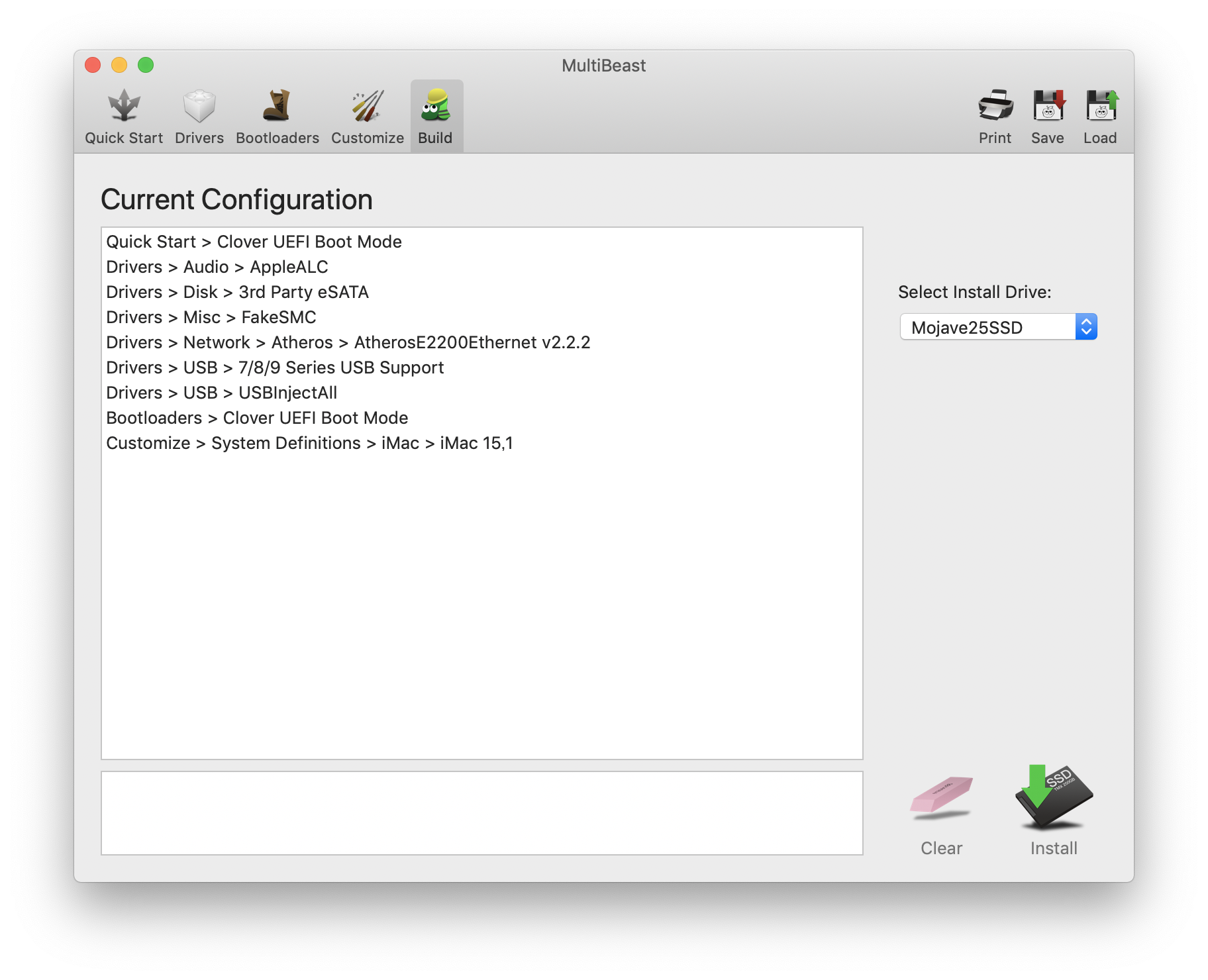The image size is (1208, 980).
Task: Save the configuration with floppy icon
Action: tap(1048, 117)
